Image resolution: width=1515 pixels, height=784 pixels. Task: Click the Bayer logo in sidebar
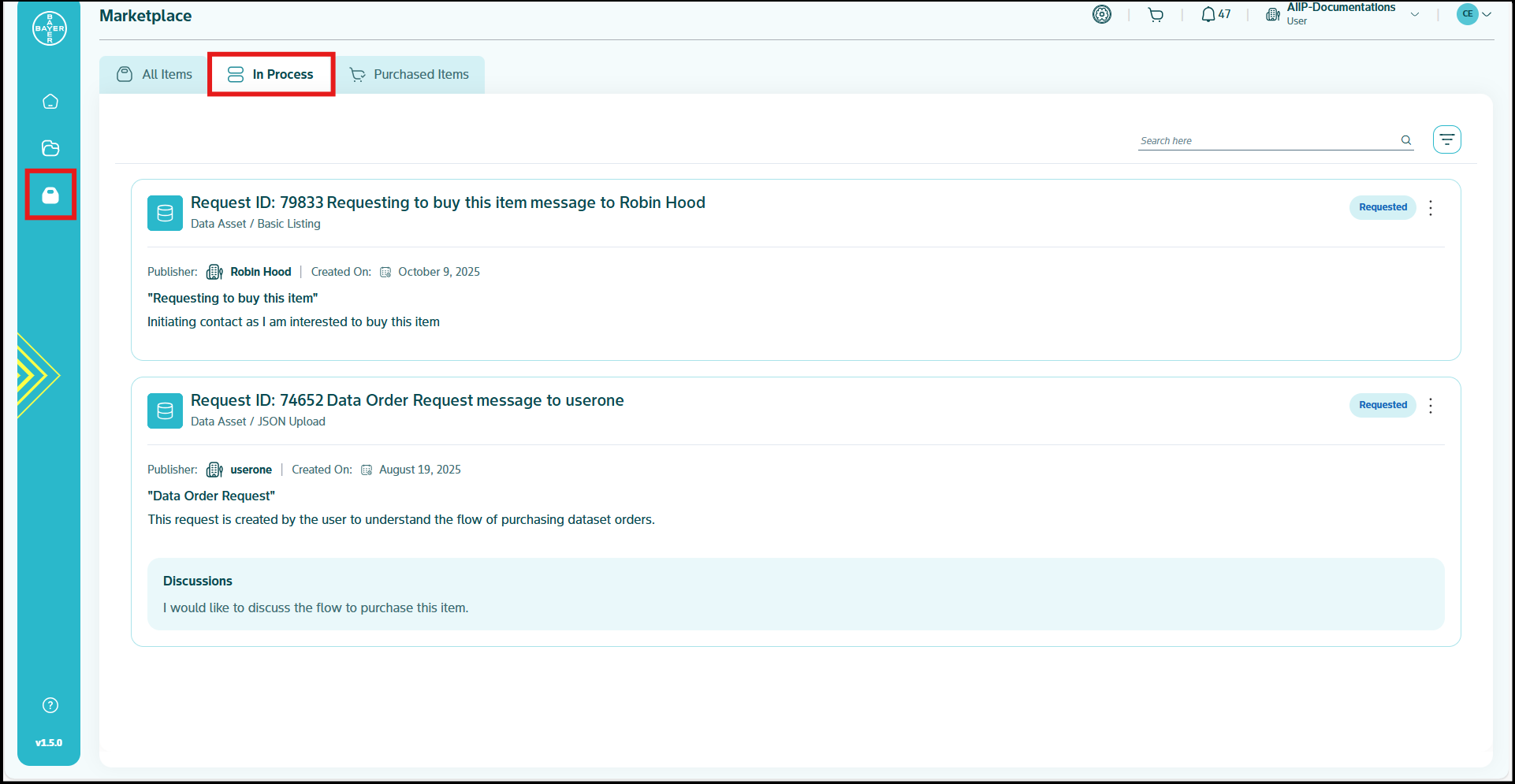[49, 28]
